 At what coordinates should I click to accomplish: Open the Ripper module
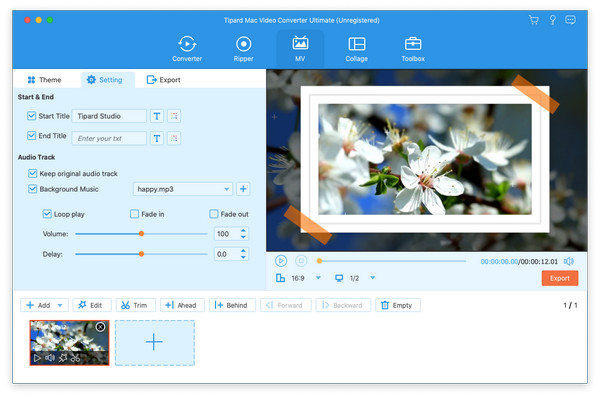[243, 49]
